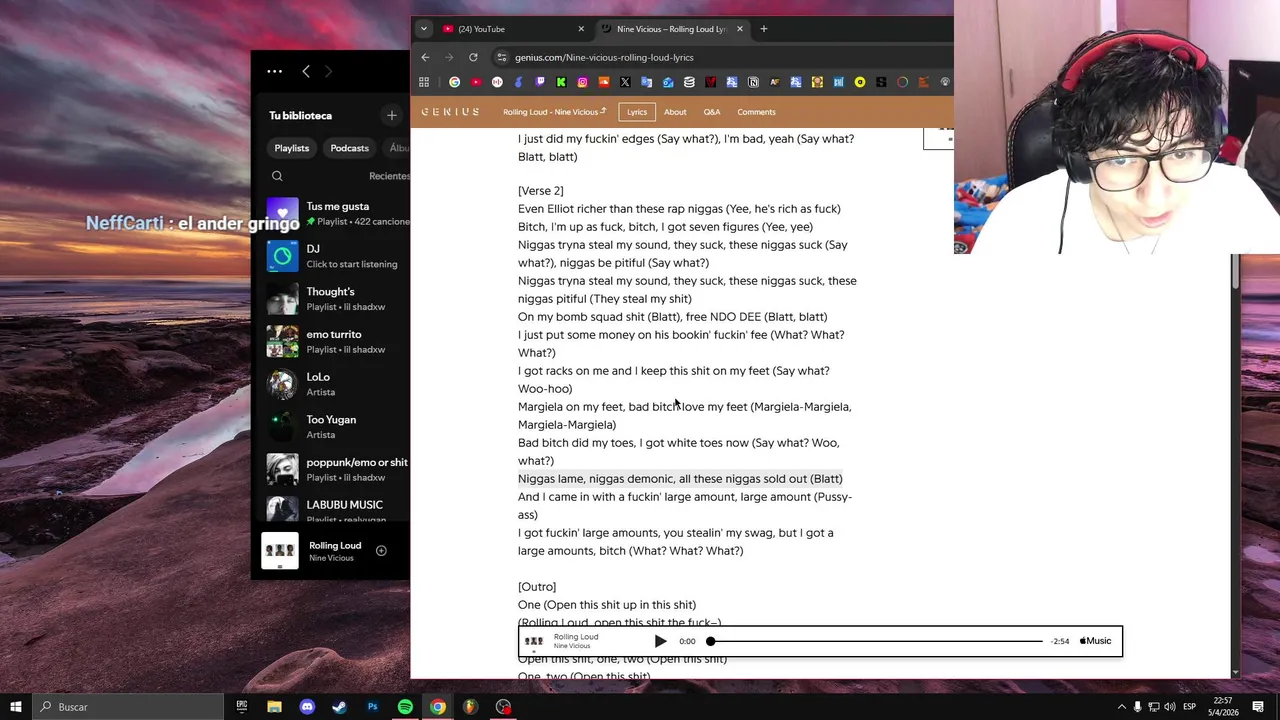Open the Windows Start menu

[x=16, y=707]
